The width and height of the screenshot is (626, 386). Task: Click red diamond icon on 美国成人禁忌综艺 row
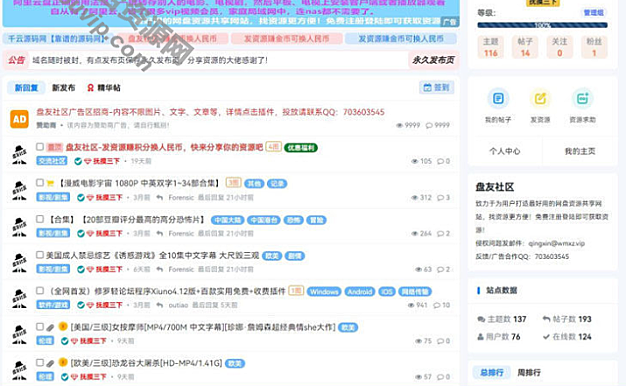click(x=90, y=269)
